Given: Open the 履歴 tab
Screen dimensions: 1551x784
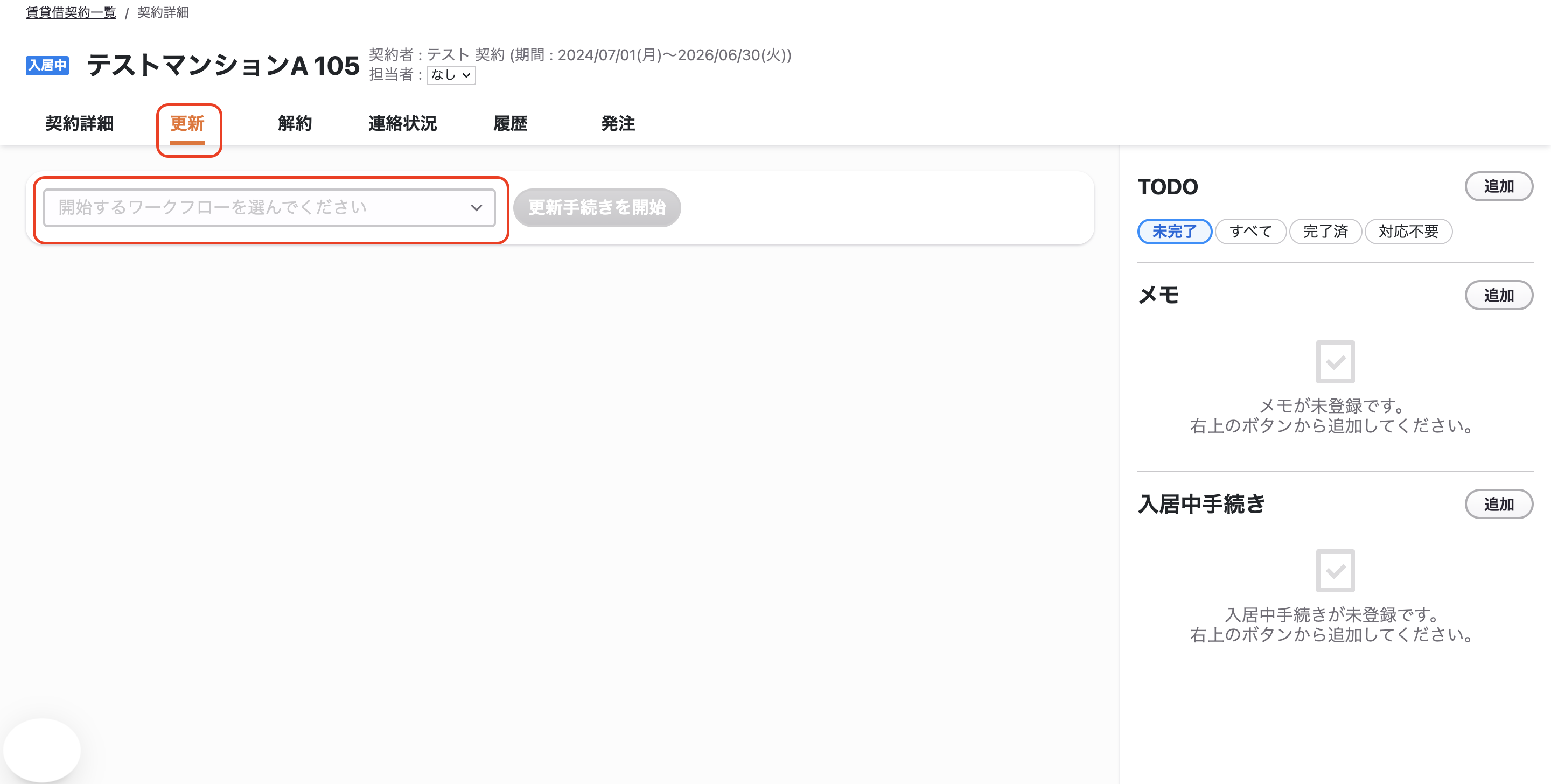Looking at the screenshot, I should (x=510, y=123).
